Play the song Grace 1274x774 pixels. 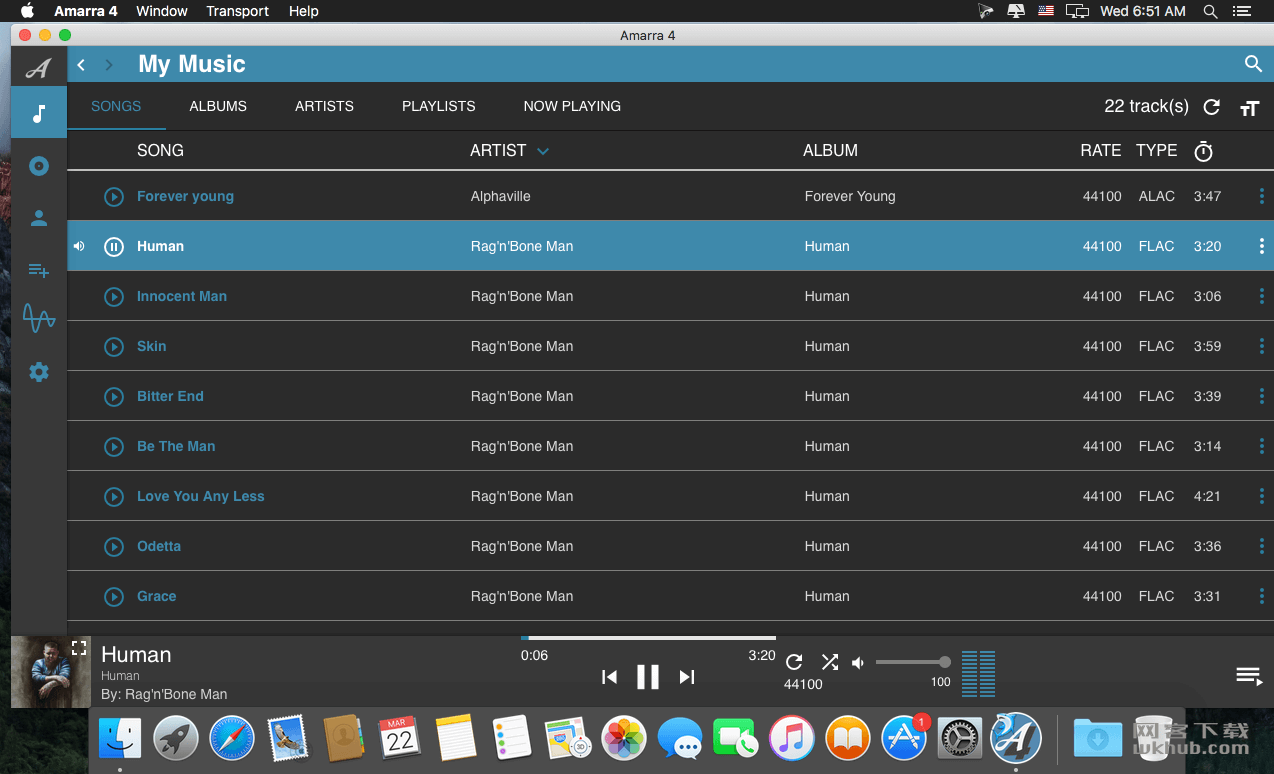pos(114,597)
